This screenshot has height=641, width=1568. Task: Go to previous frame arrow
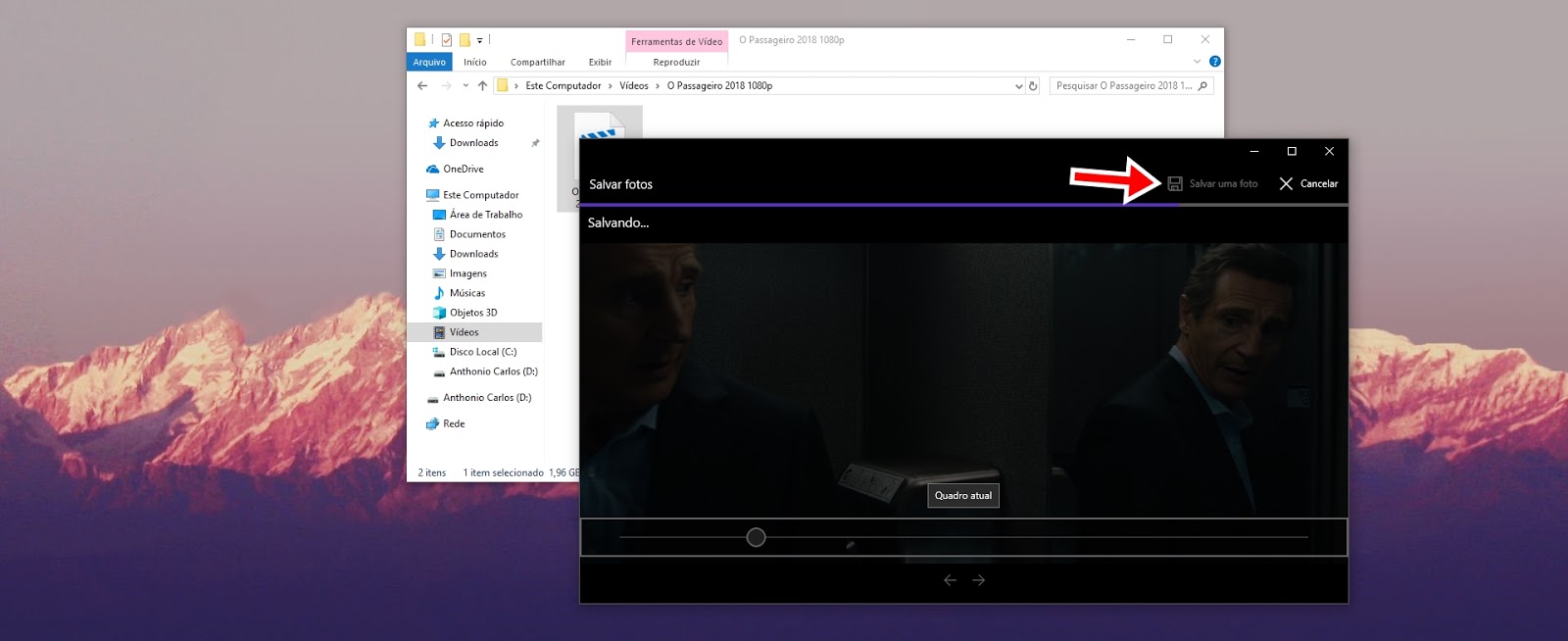(x=950, y=580)
